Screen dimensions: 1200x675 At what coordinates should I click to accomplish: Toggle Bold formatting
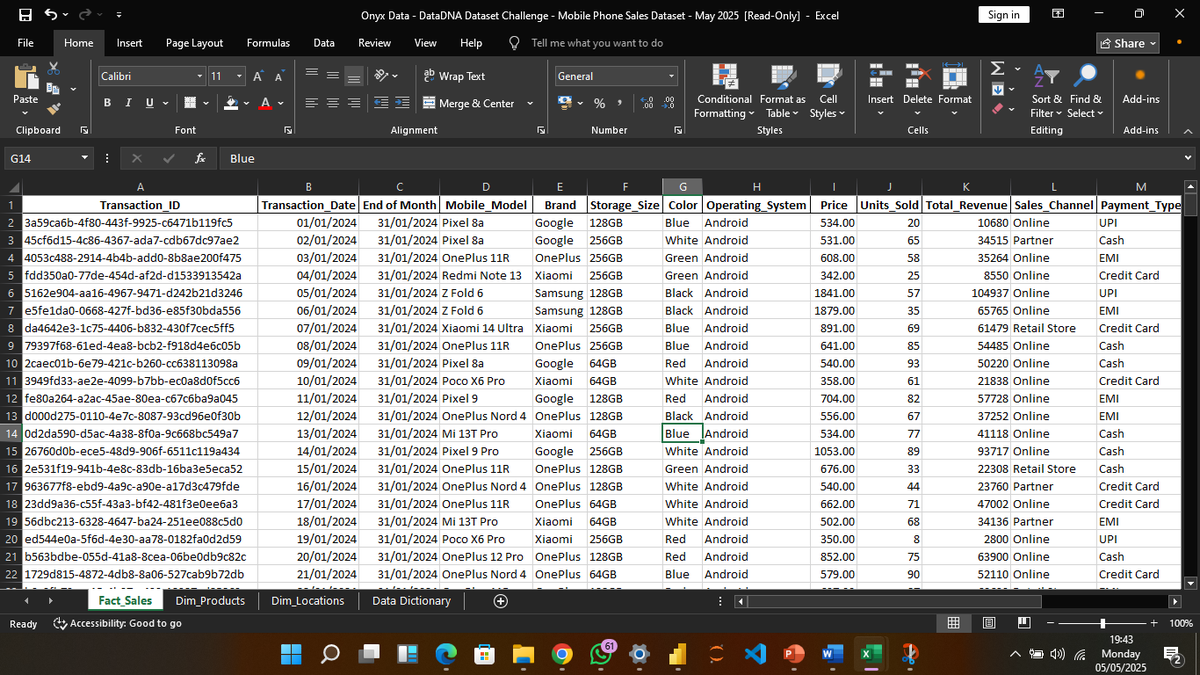[107, 103]
